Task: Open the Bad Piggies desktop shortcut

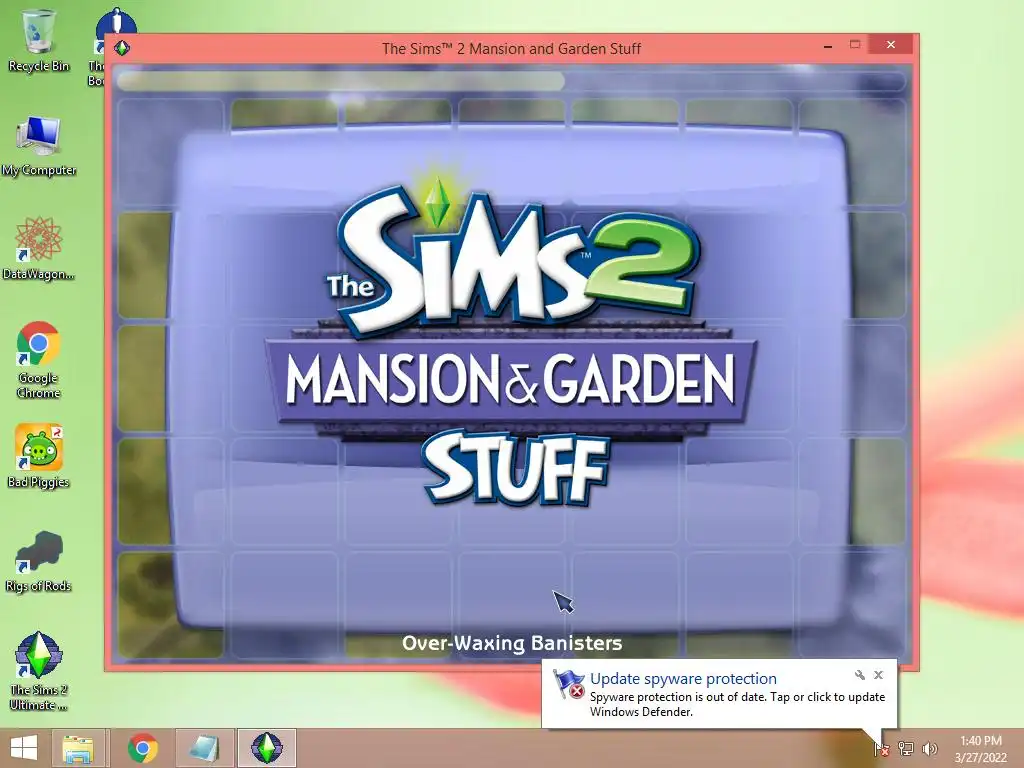Action: [x=39, y=456]
